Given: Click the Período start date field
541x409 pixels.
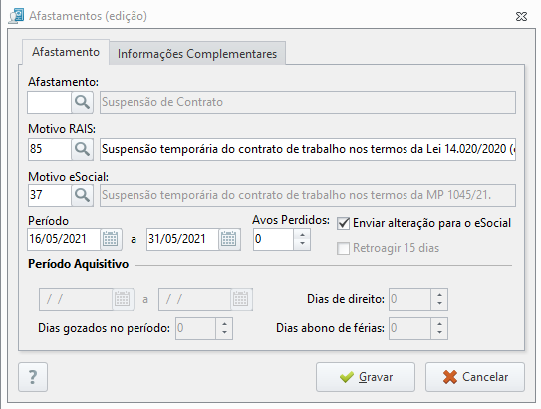Looking at the screenshot, I should (64, 239).
